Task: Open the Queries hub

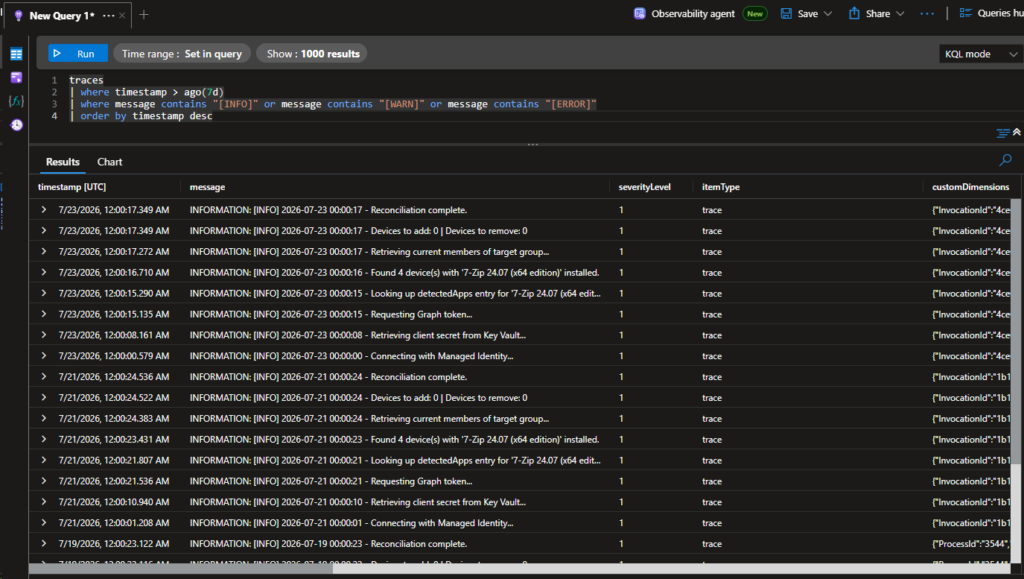Action: pyautogui.click(x=991, y=13)
